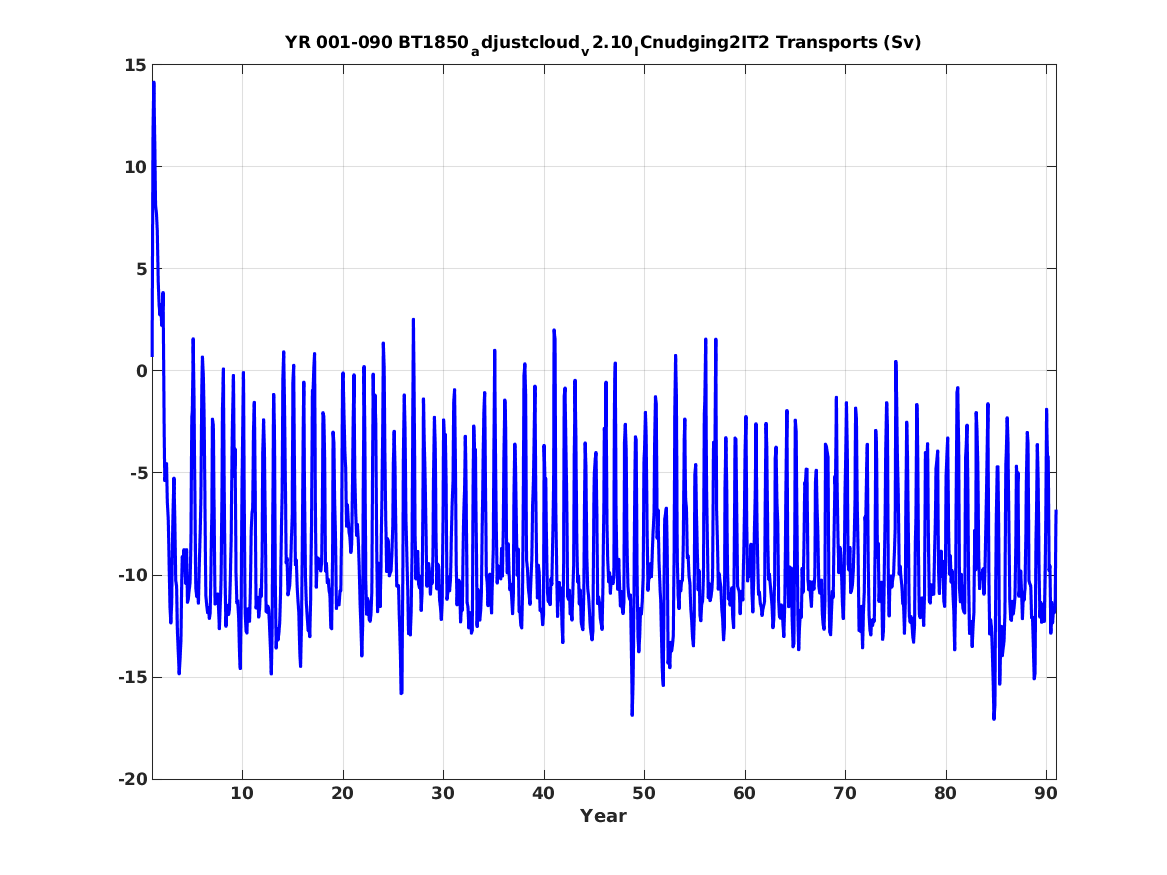Click the lowest trough near year 85
This screenshot has width=1167, height=875.
pos(994,718)
